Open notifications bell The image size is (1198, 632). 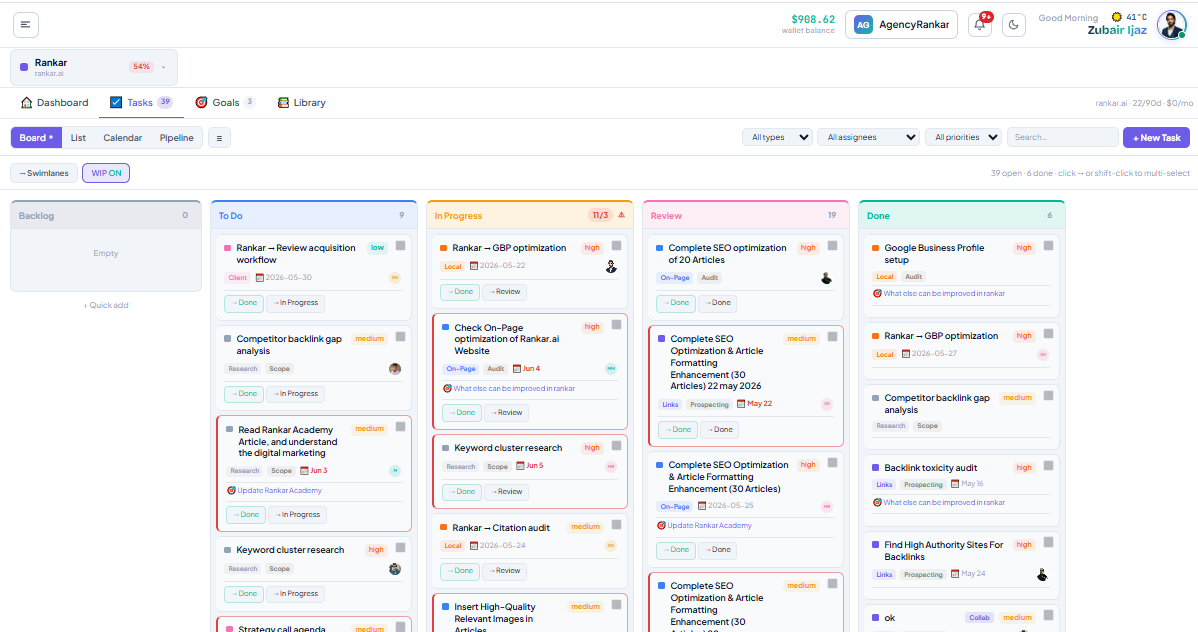[979, 24]
